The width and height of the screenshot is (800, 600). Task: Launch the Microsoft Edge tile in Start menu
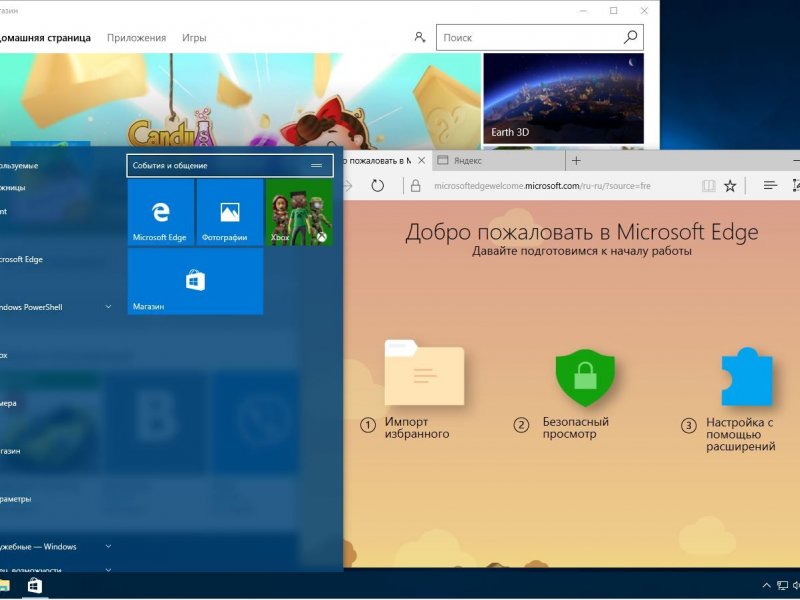click(x=161, y=212)
